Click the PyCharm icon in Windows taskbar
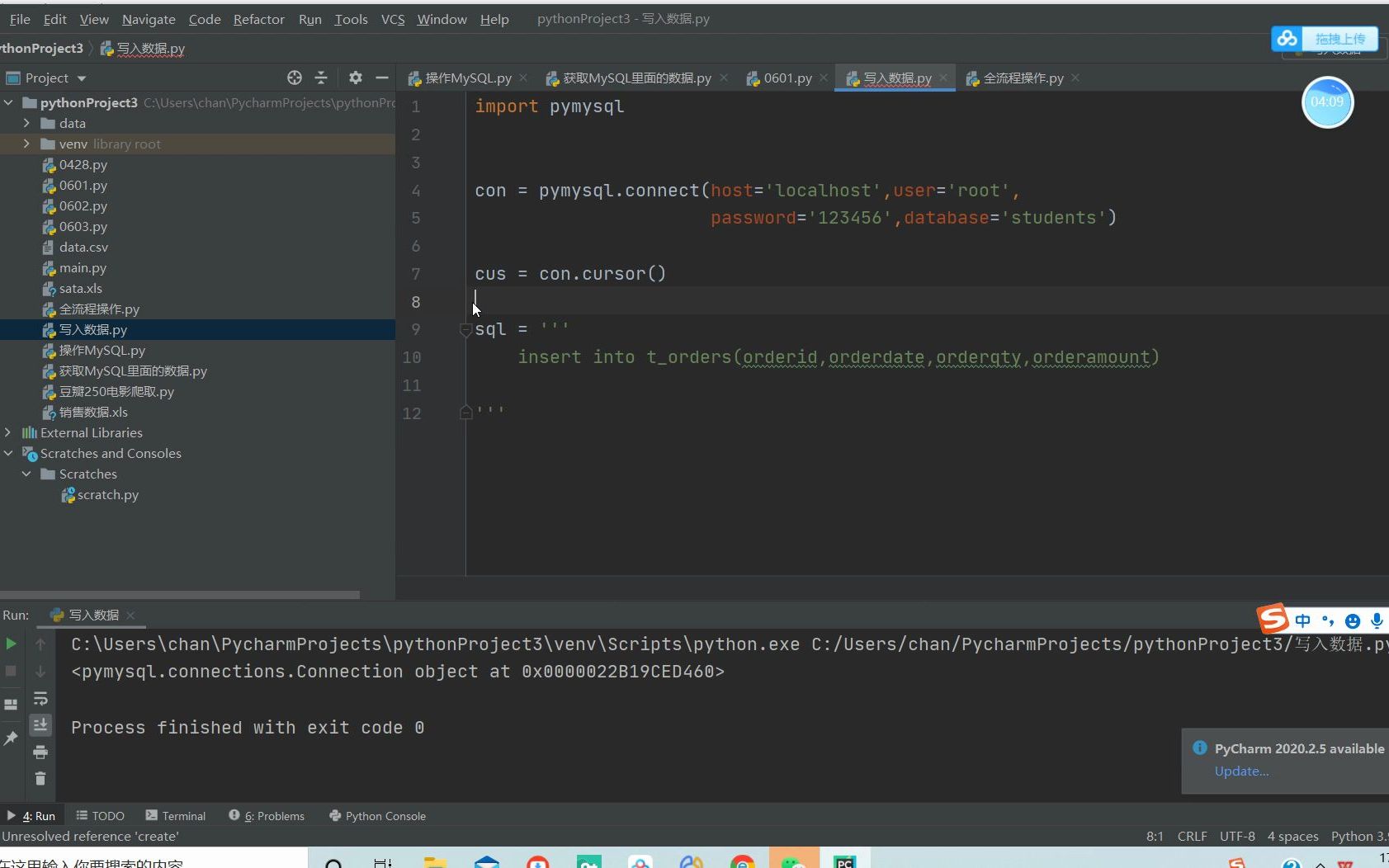 pyautogui.click(x=844, y=861)
